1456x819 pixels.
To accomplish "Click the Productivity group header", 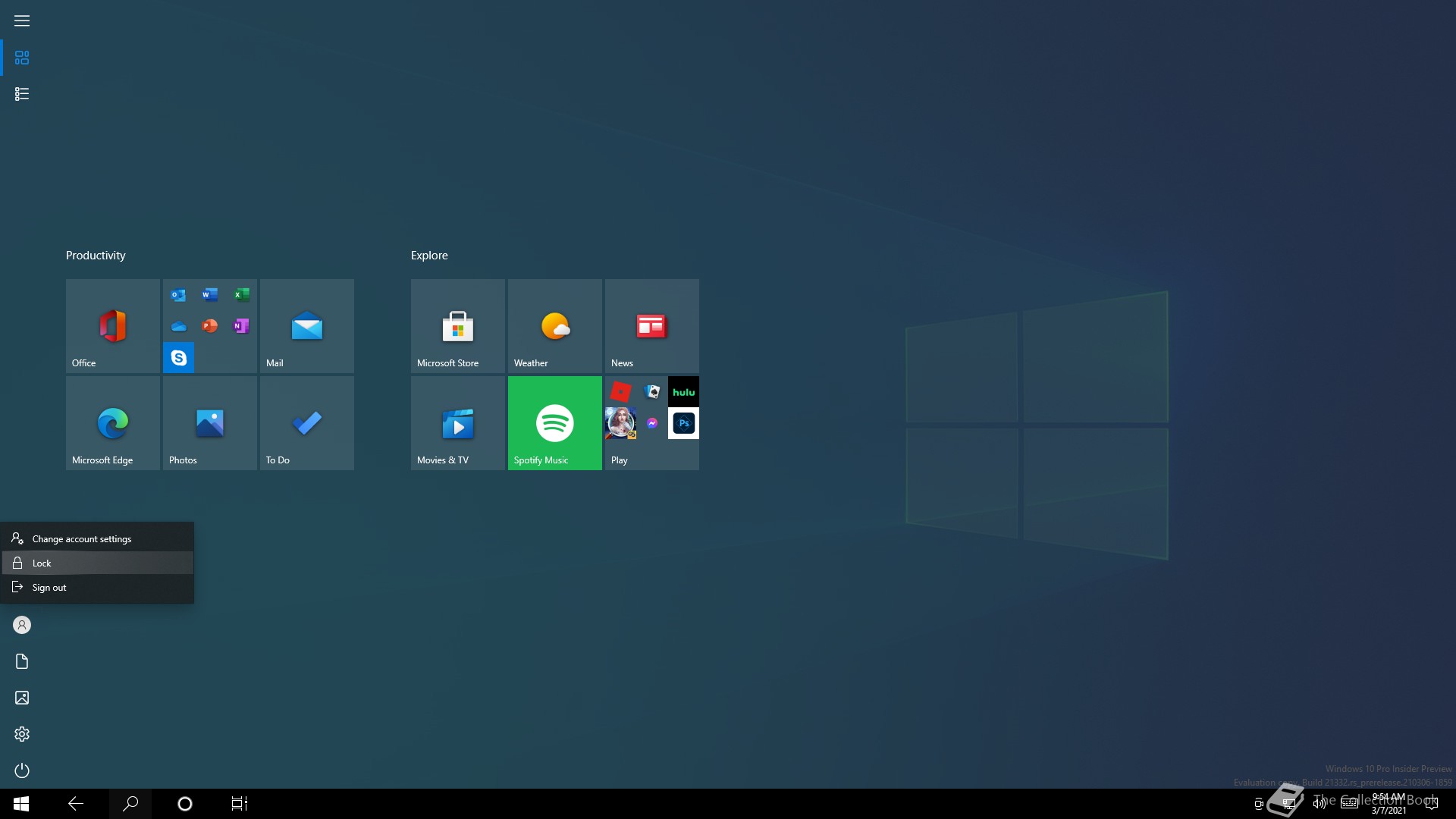I will (x=96, y=256).
